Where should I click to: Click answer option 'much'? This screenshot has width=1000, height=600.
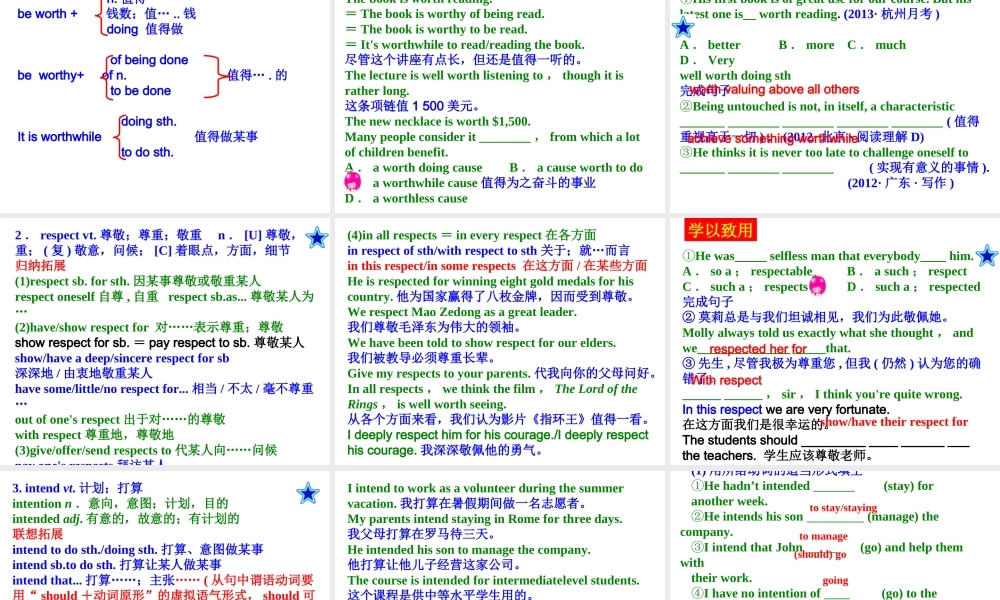(x=890, y=45)
